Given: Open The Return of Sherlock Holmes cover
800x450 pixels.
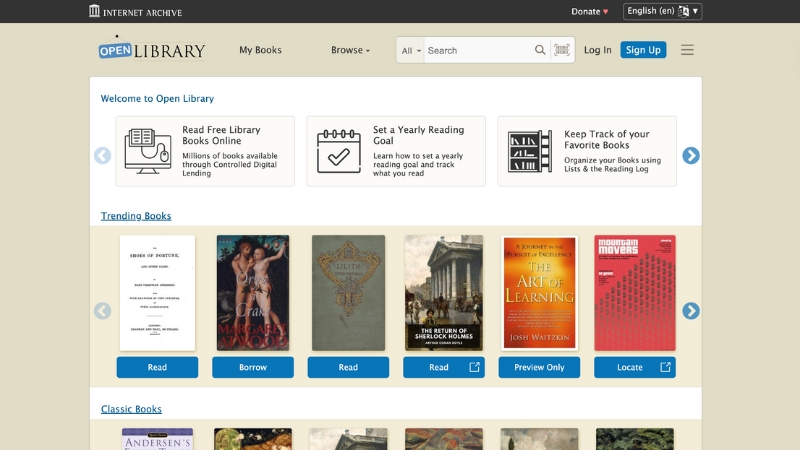Looking at the screenshot, I should pyautogui.click(x=444, y=293).
